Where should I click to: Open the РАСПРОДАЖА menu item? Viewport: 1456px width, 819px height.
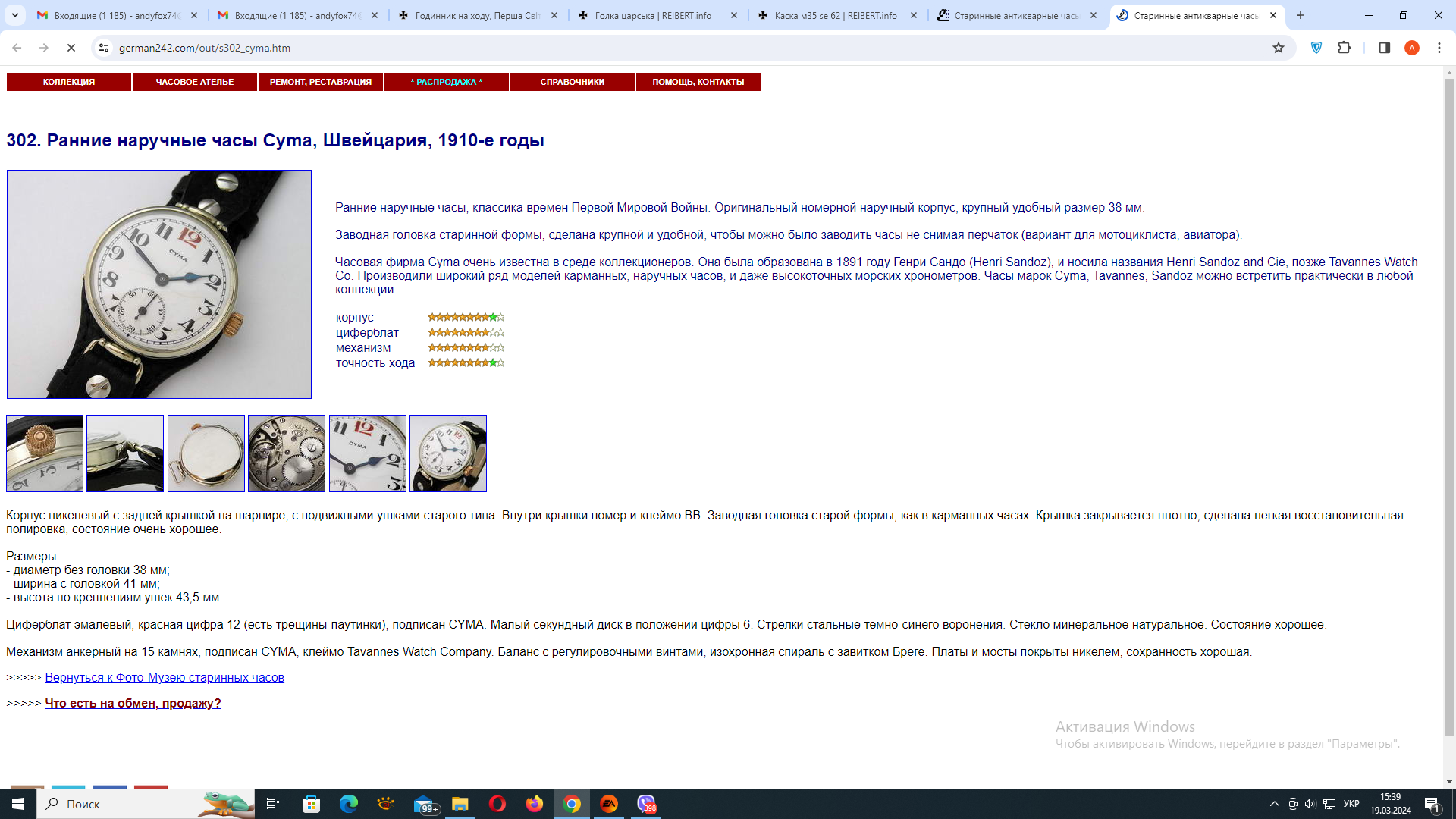(447, 82)
